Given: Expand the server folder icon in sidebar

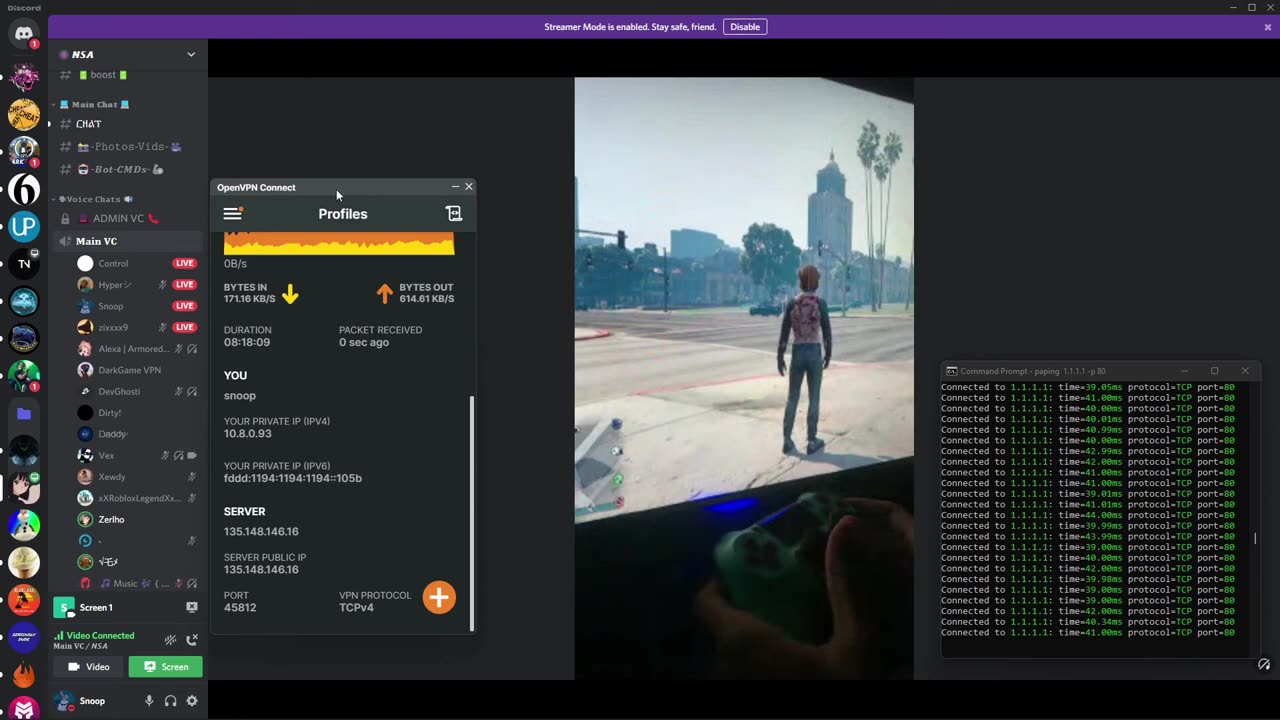Looking at the screenshot, I should (24, 413).
